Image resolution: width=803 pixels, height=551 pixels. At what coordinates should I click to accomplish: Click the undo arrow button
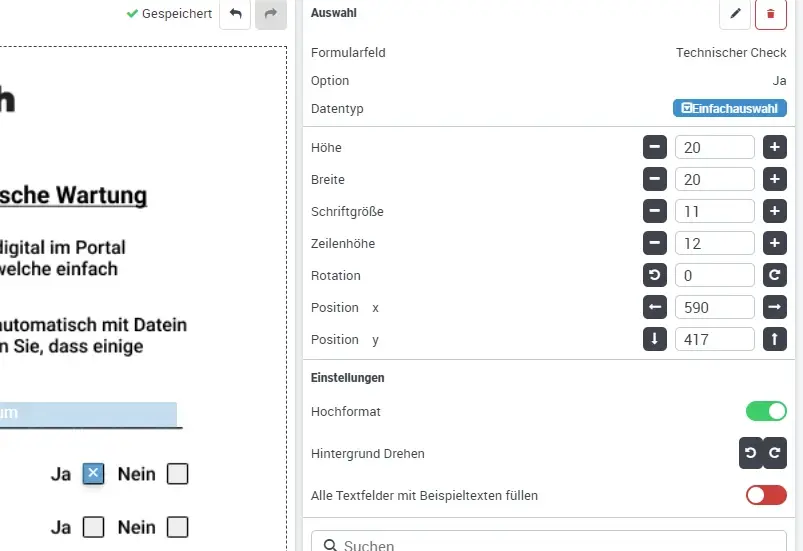(x=235, y=14)
